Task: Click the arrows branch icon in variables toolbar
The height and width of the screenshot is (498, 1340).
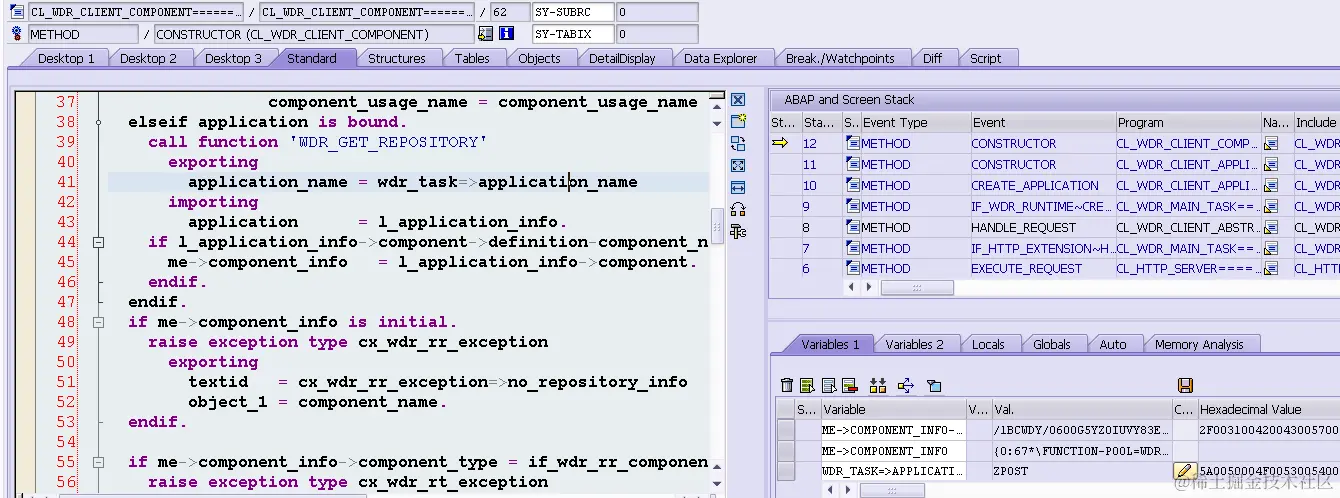Action: click(x=906, y=385)
